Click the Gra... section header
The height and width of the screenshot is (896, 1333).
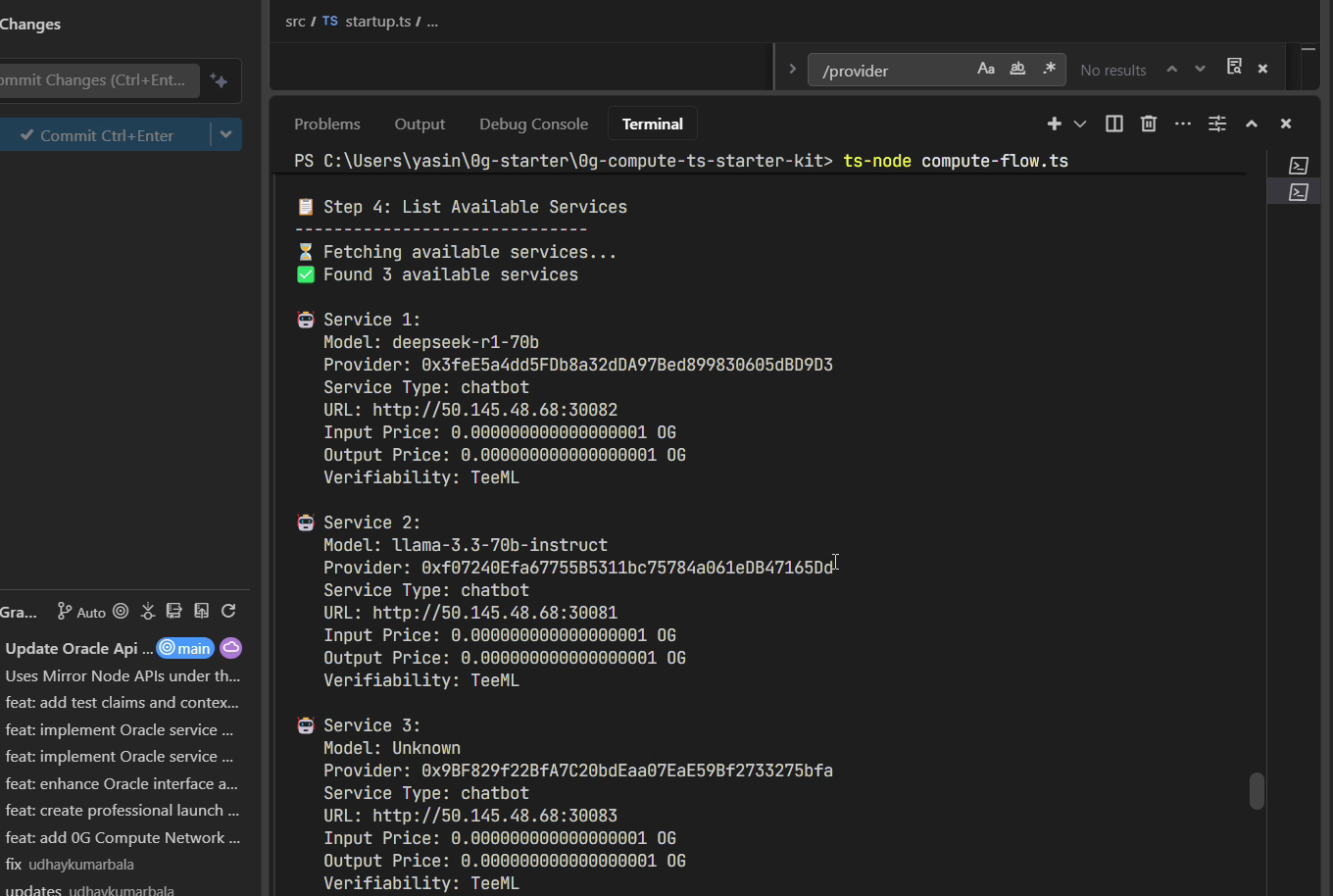pyautogui.click(x=18, y=612)
